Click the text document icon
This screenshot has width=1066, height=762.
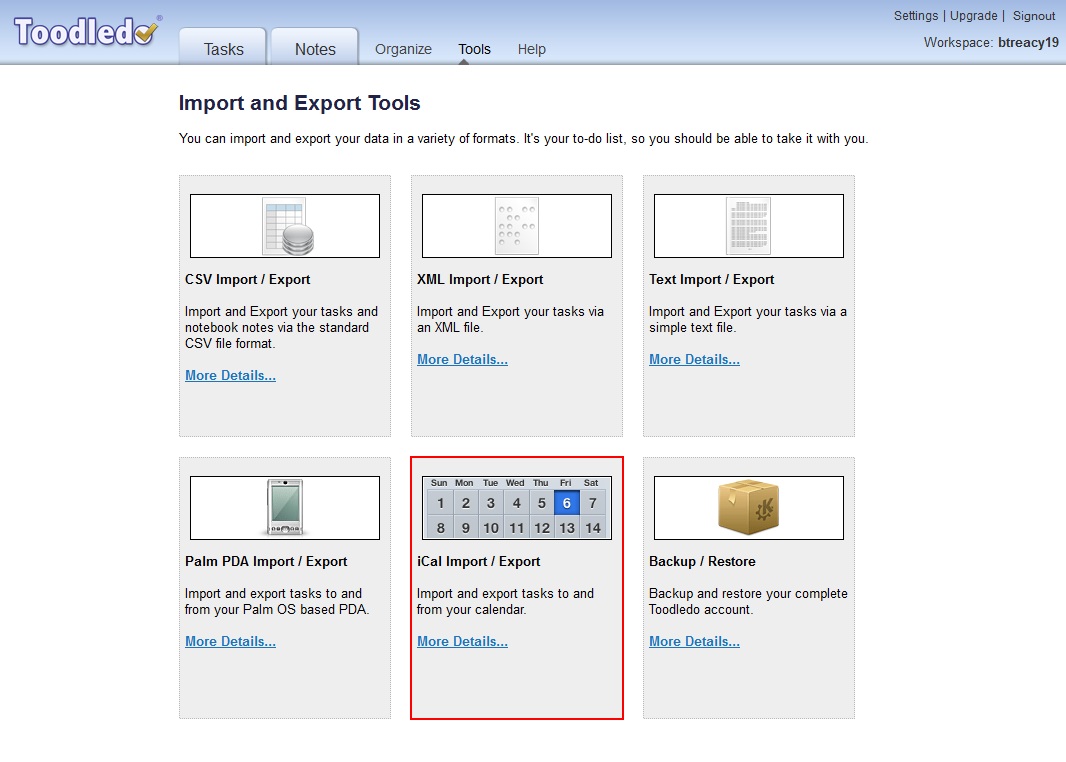click(749, 226)
